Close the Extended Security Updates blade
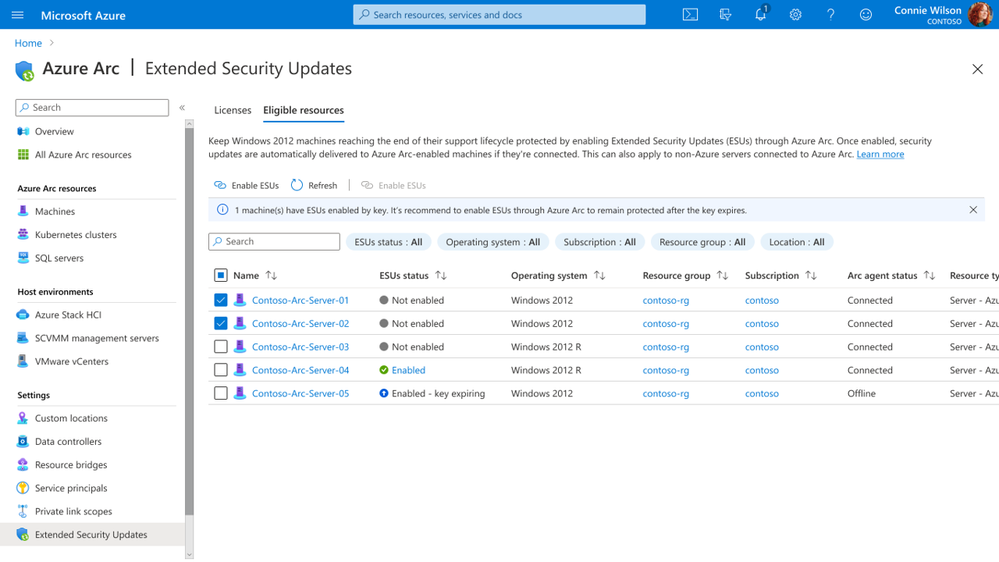 coord(977,69)
